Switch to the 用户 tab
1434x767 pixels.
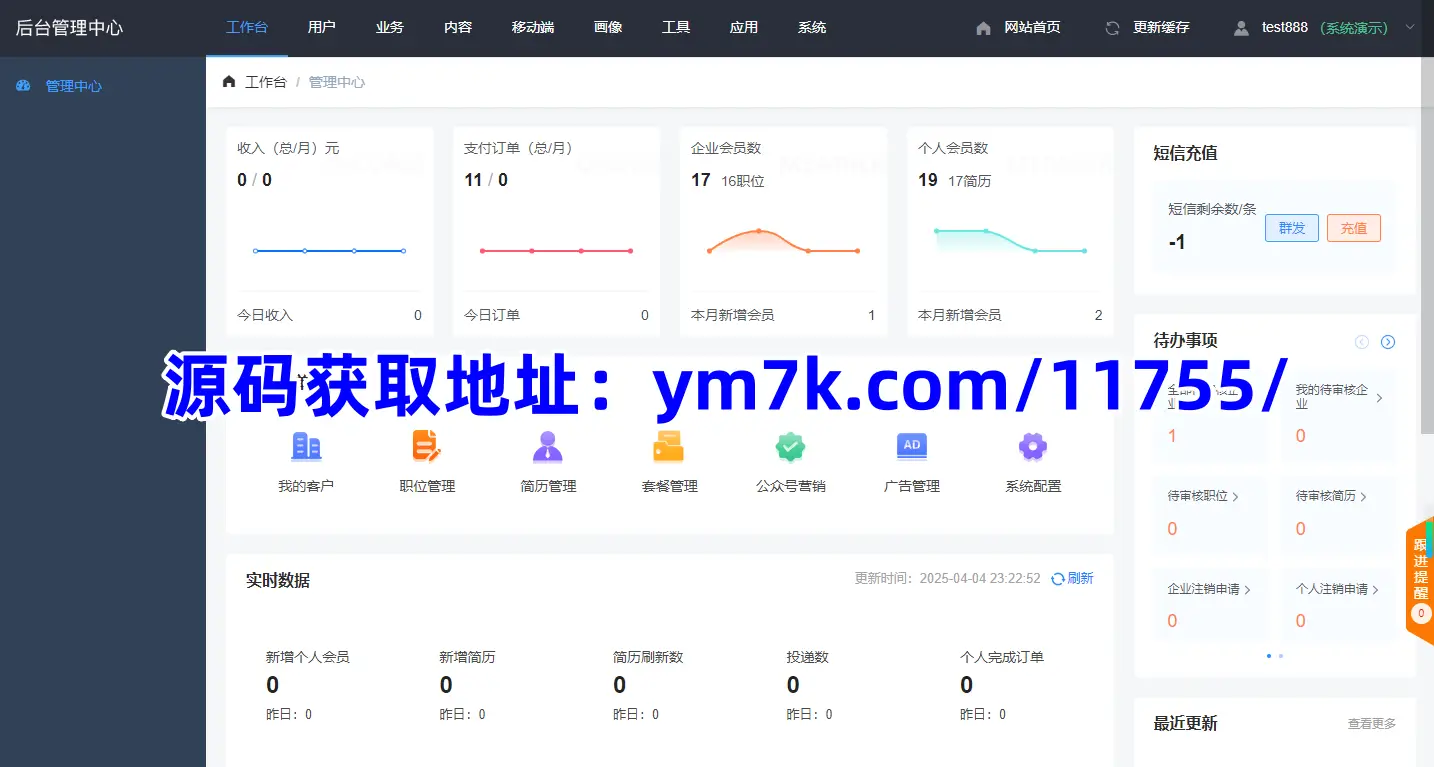[x=322, y=27]
